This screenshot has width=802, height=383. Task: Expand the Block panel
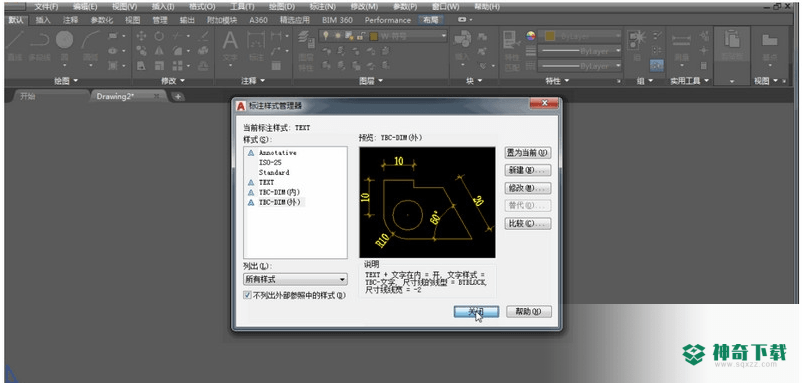474,81
